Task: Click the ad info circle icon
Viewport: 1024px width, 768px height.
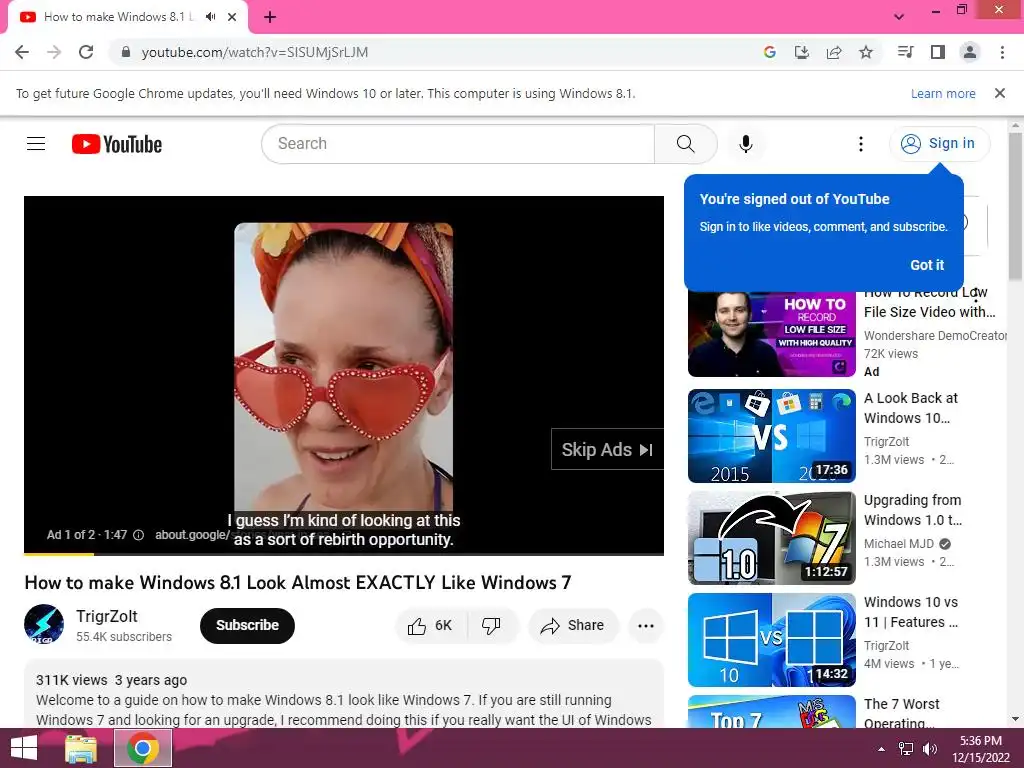Action: pyautogui.click(x=138, y=535)
